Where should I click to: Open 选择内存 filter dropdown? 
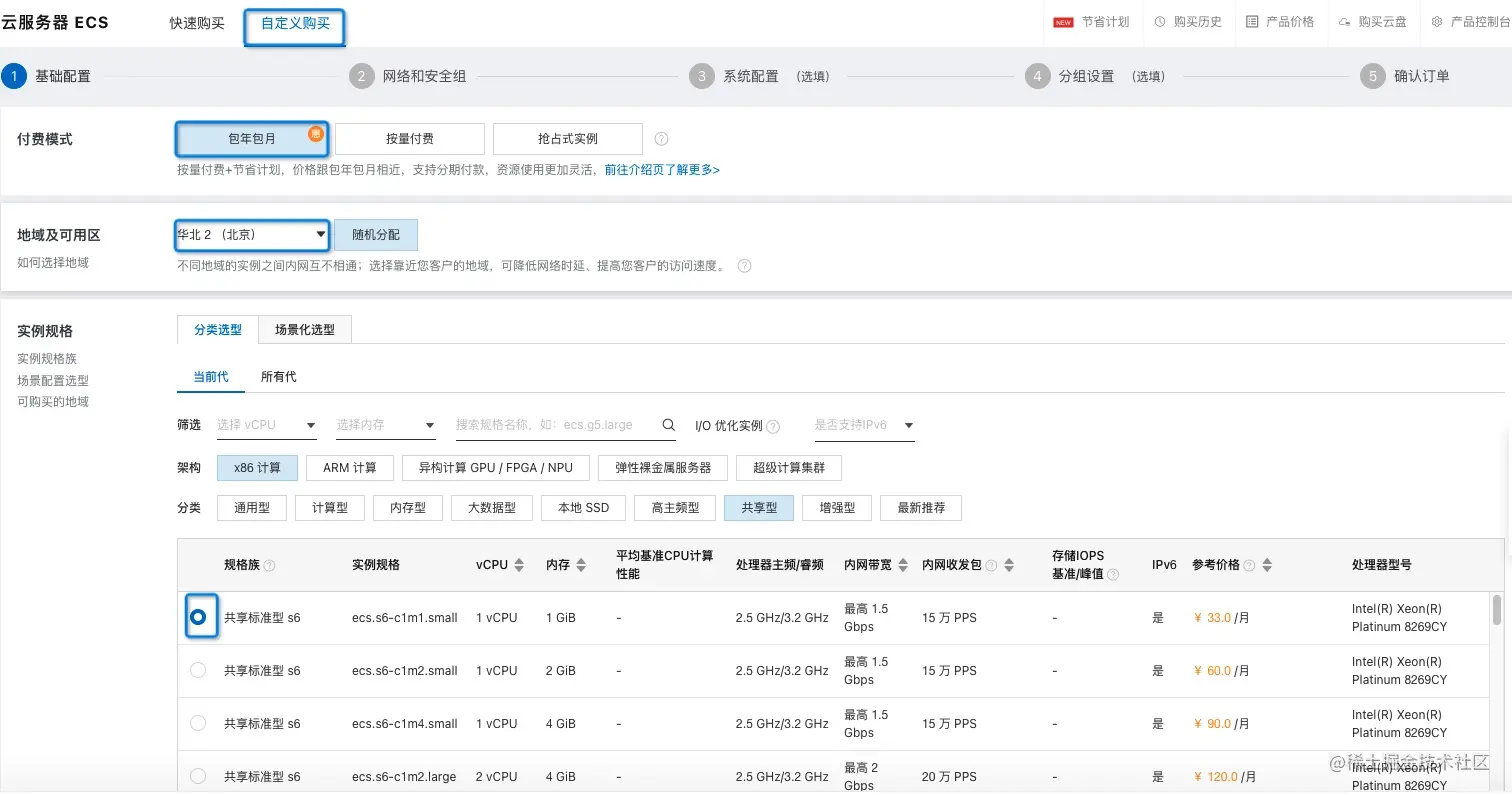tap(386, 425)
